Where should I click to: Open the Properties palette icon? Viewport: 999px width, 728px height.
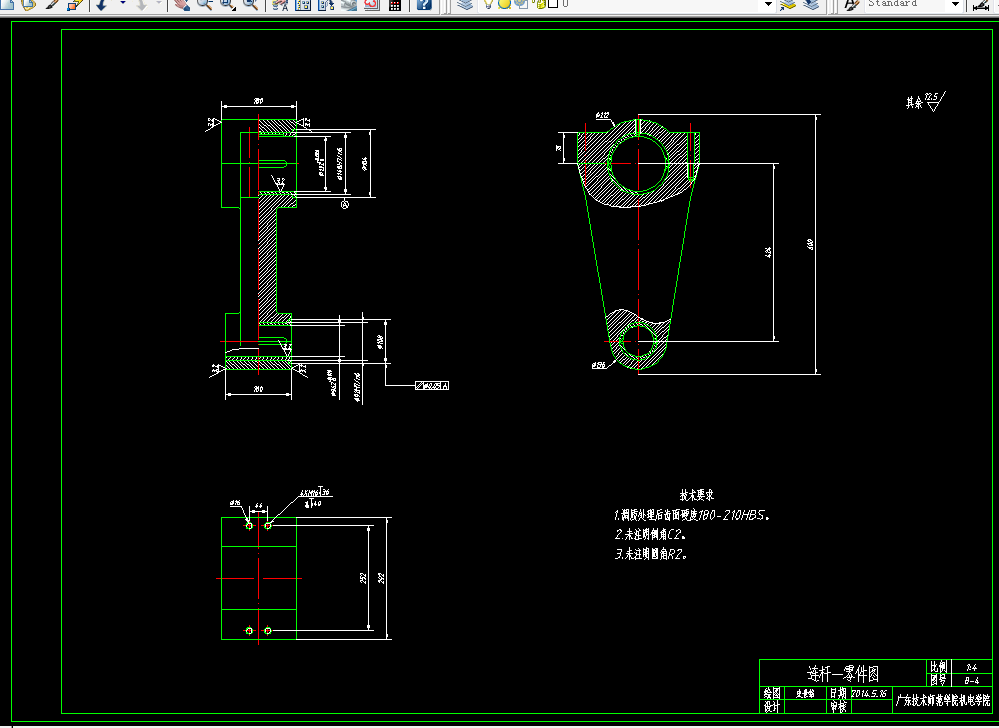pos(280,5)
